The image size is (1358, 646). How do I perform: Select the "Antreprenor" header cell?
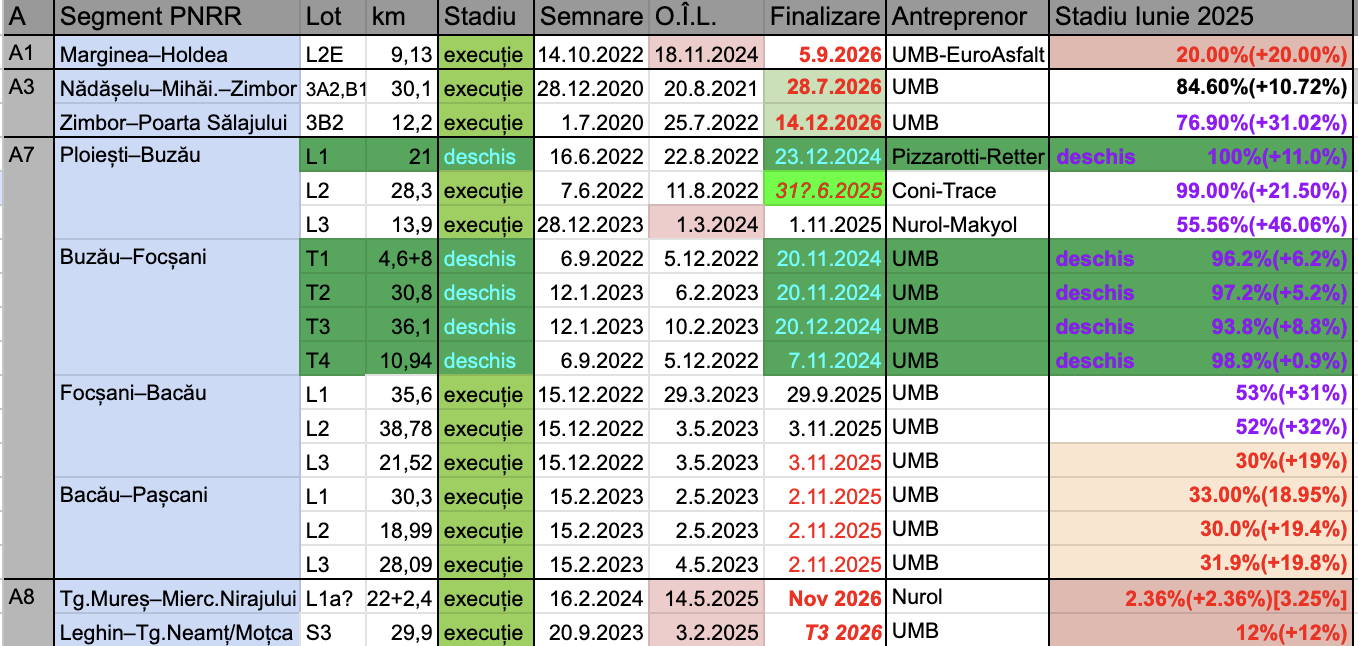point(967,18)
